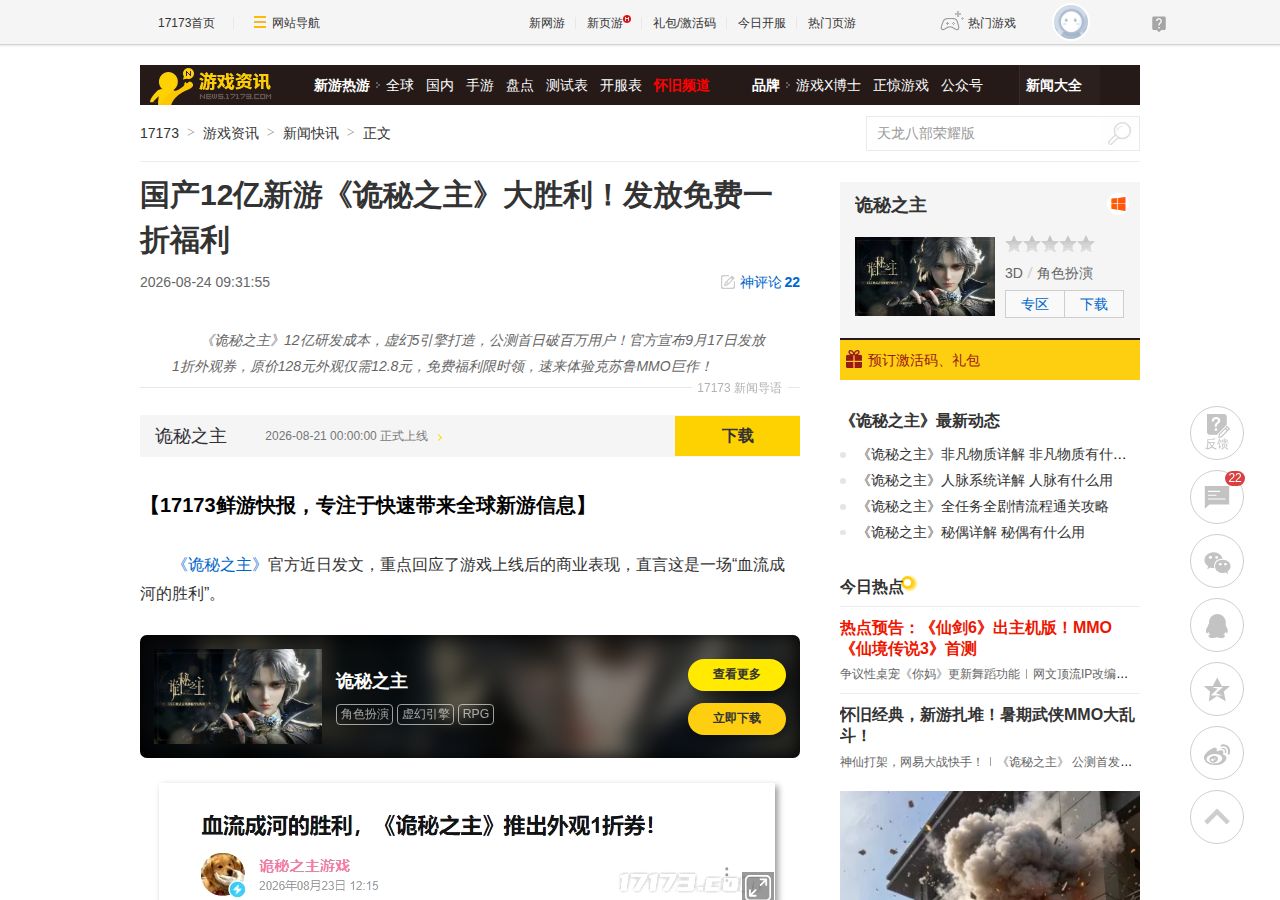This screenshot has width=1280, height=900.
Task: Open 全任务全剧情流程通关攻略 link
Action: [984, 506]
